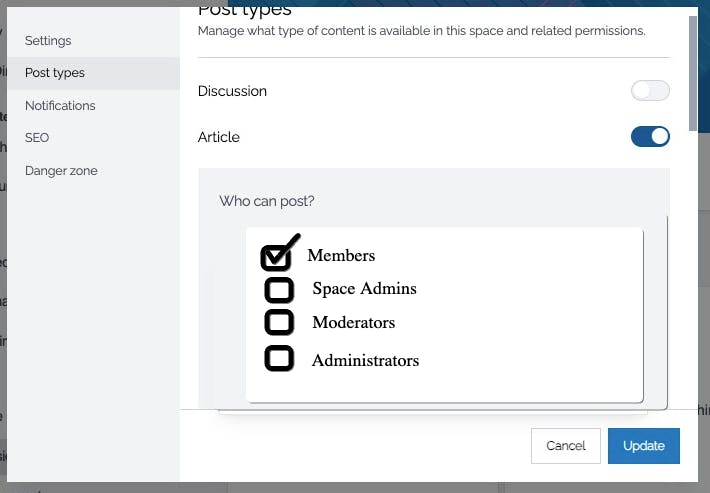
Task: Click the Space Admins option label
Action: (364, 289)
